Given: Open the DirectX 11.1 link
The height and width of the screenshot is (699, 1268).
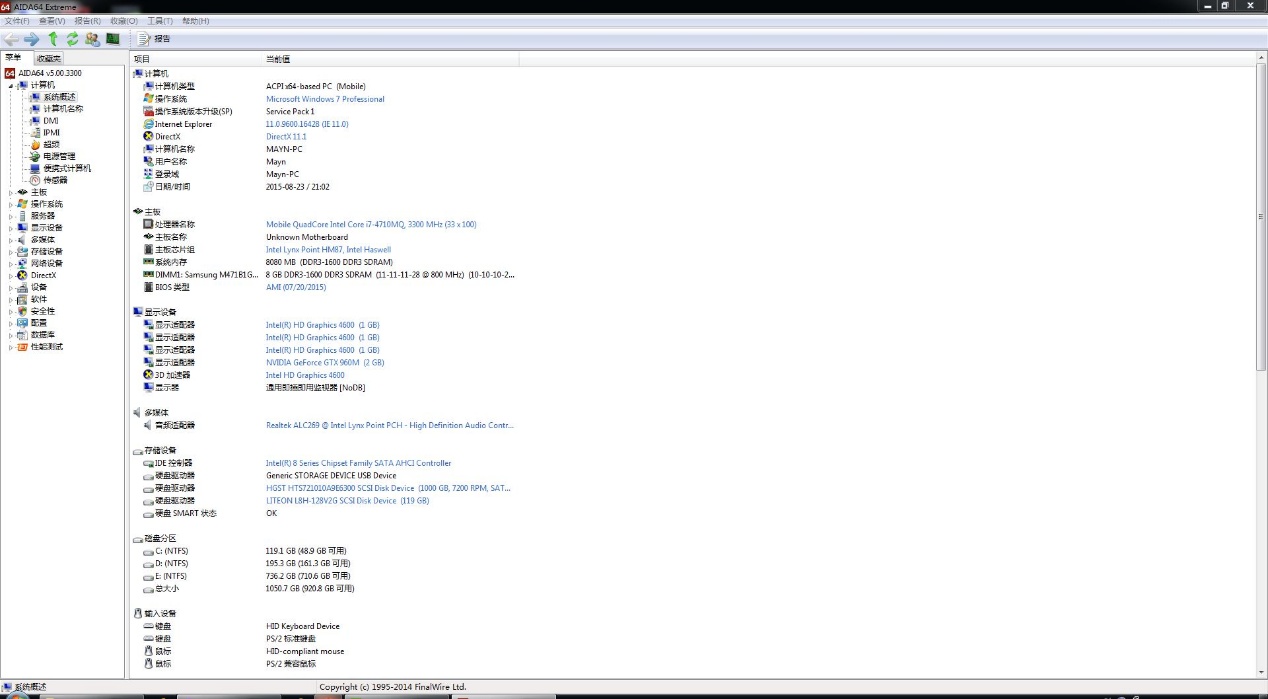Looking at the screenshot, I should [x=286, y=136].
